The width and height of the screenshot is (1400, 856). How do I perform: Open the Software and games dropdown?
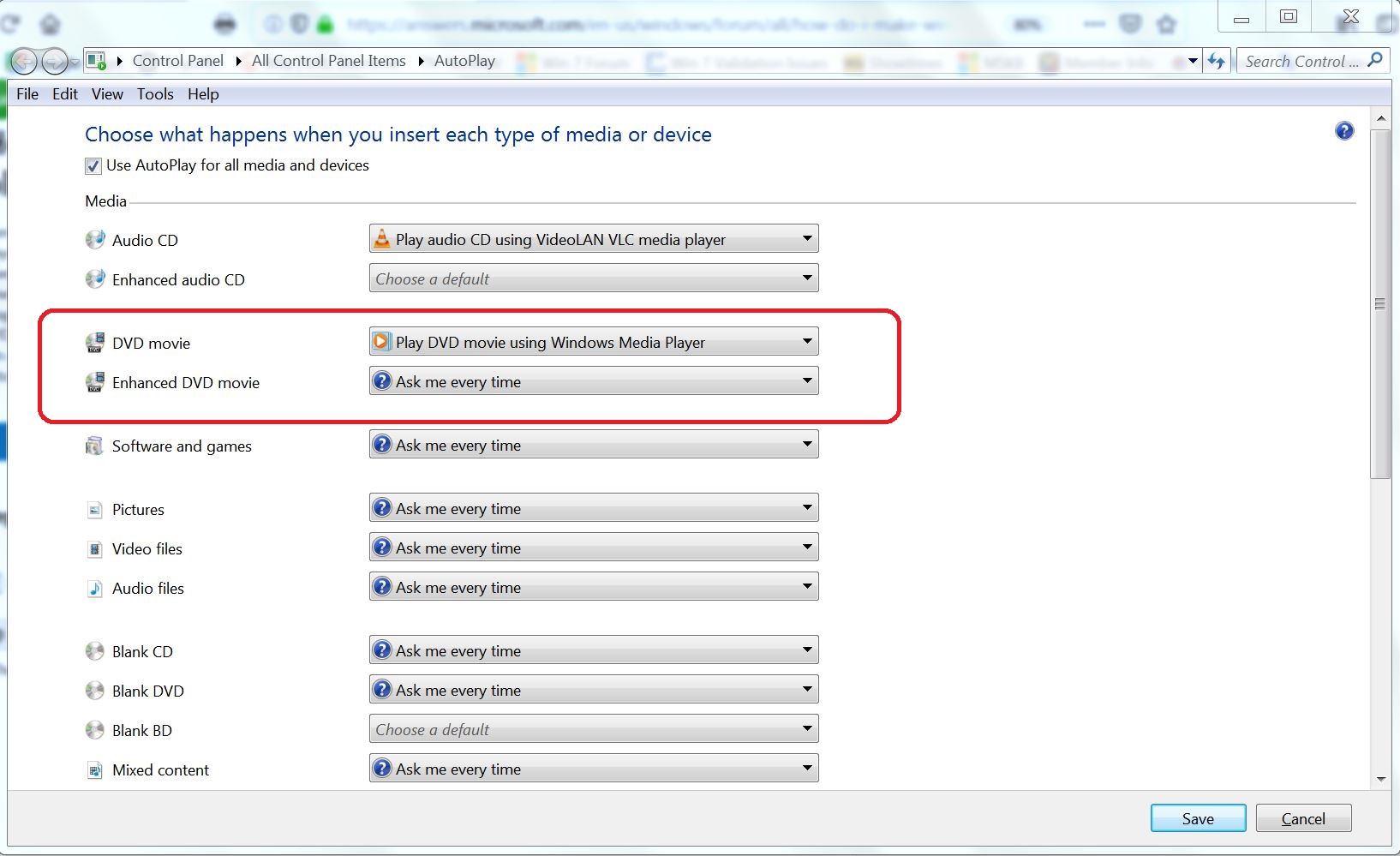tap(594, 445)
